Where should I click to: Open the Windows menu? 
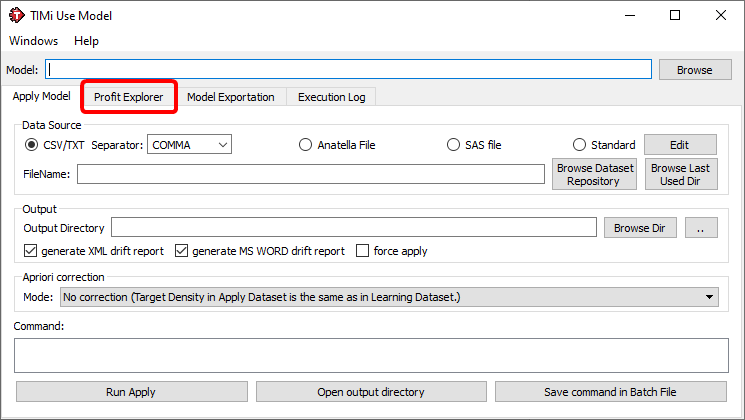coord(33,41)
